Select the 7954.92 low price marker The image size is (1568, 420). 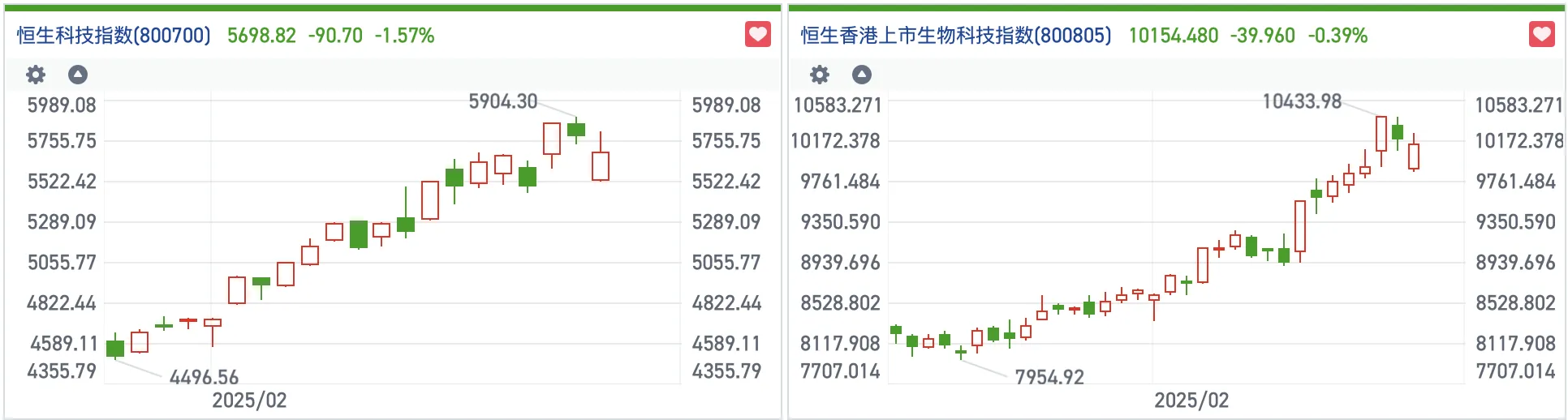tap(1049, 377)
